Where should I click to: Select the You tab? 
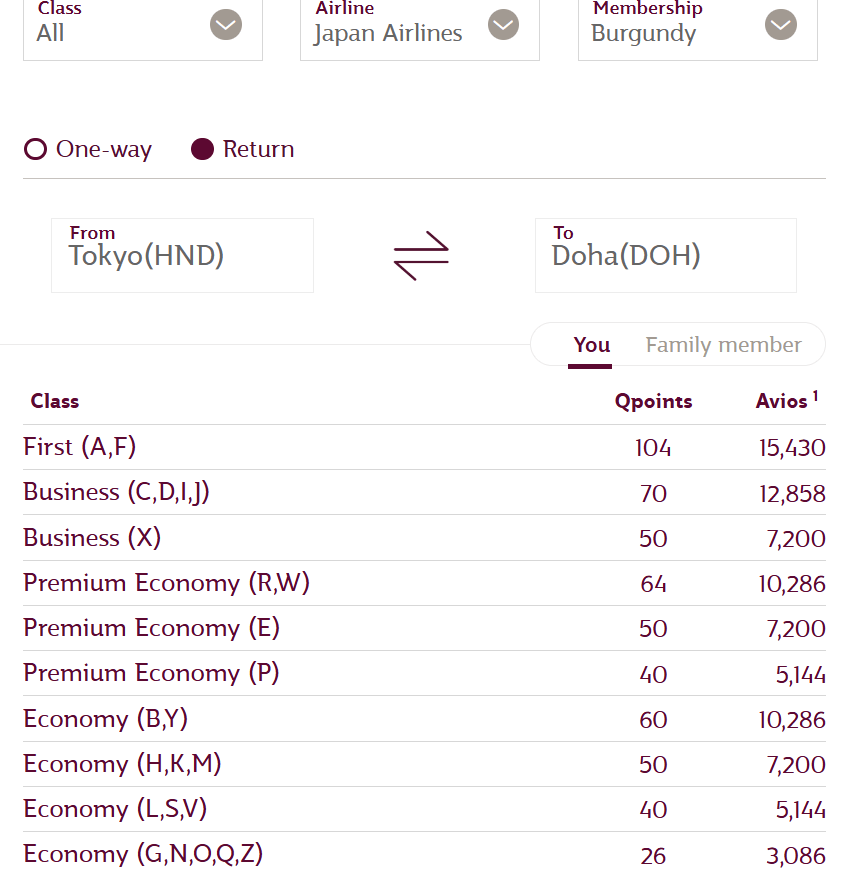[591, 345]
